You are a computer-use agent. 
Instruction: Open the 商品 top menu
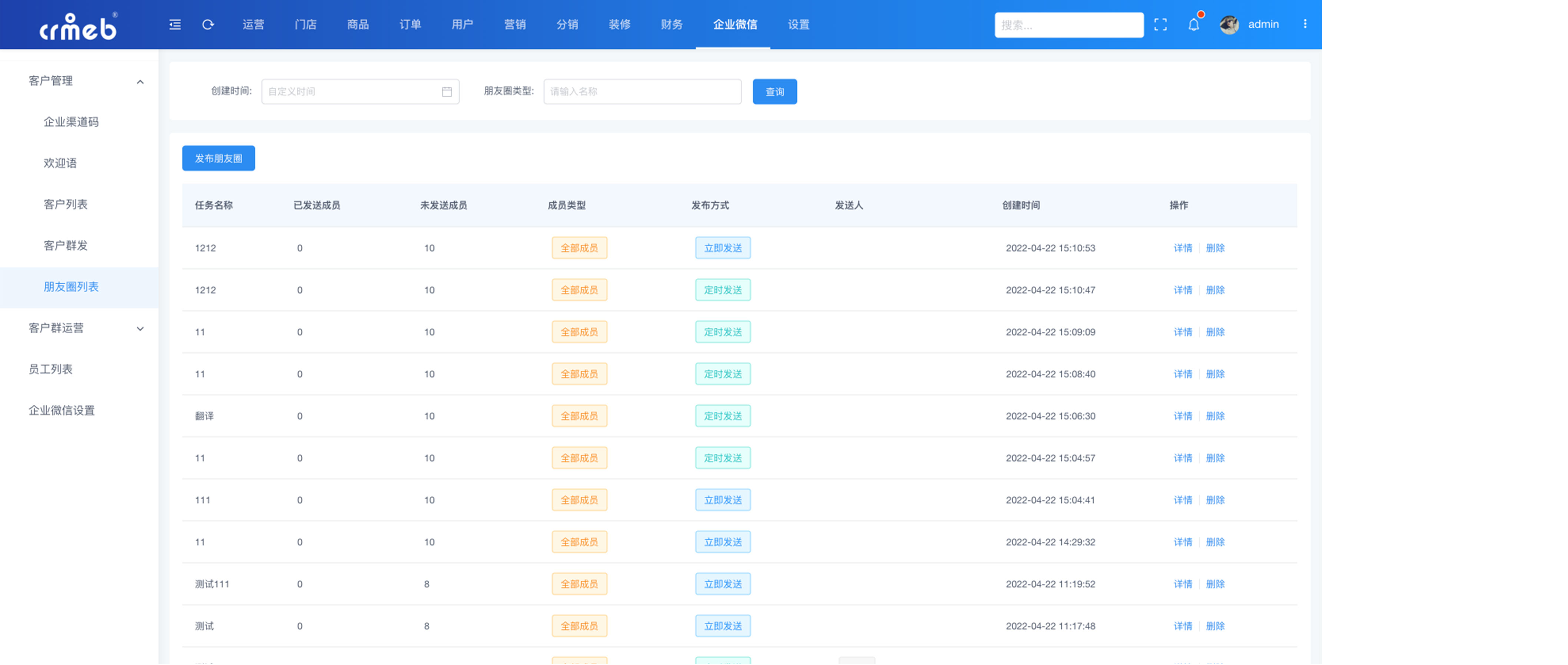358,24
